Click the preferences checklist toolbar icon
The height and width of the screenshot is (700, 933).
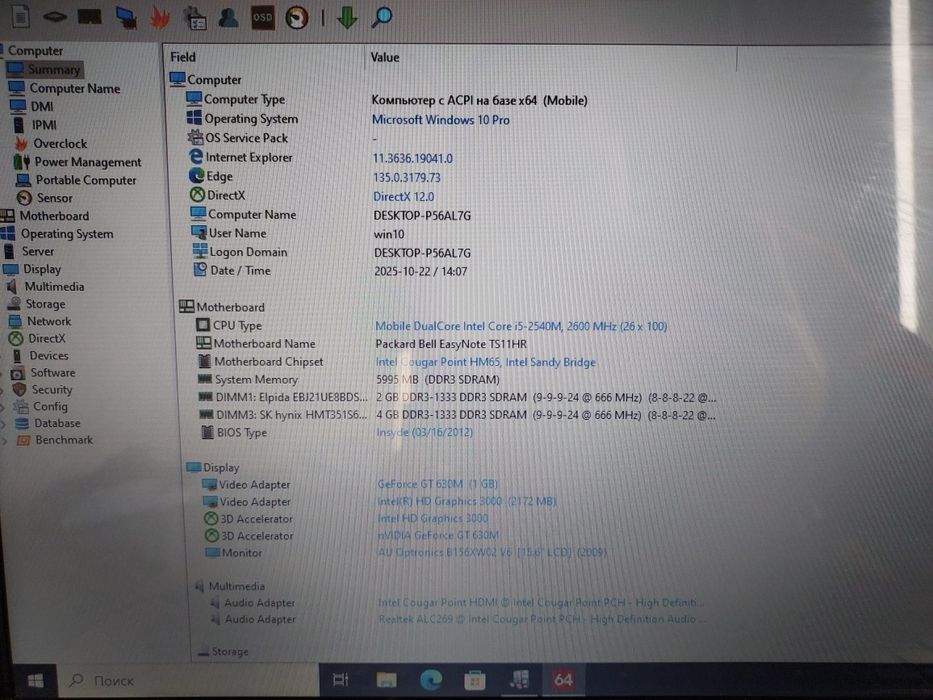click(195, 18)
